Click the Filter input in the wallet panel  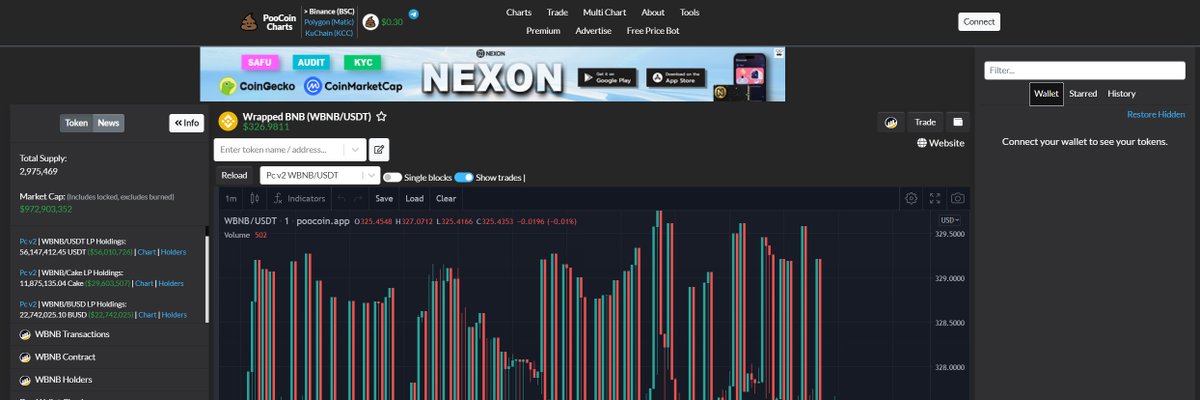[1085, 70]
